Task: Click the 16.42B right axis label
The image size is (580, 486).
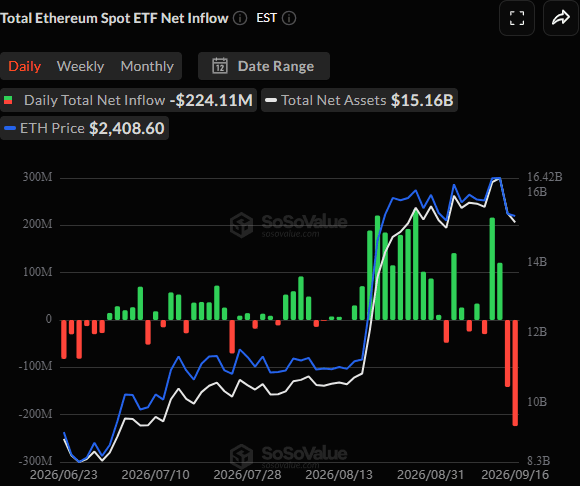Action: [x=544, y=177]
